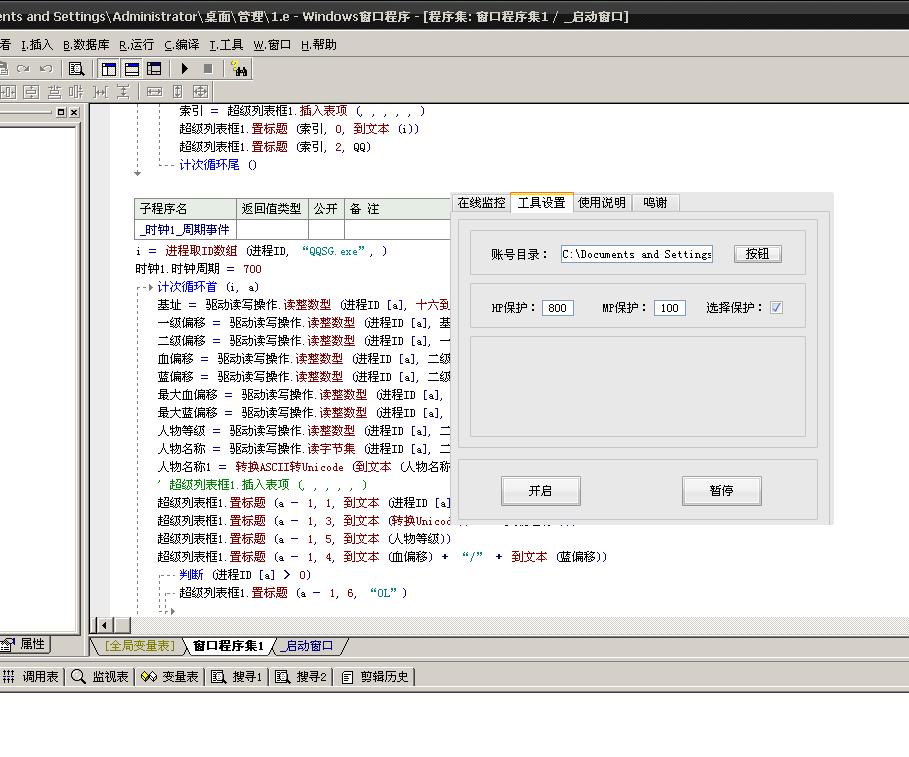Click the HP保护 input field
This screenshot has width=909, height=757.
(x=557, y=308)
